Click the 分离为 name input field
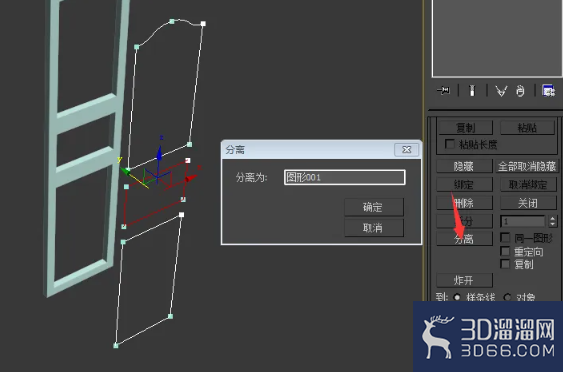 [345, 177]
